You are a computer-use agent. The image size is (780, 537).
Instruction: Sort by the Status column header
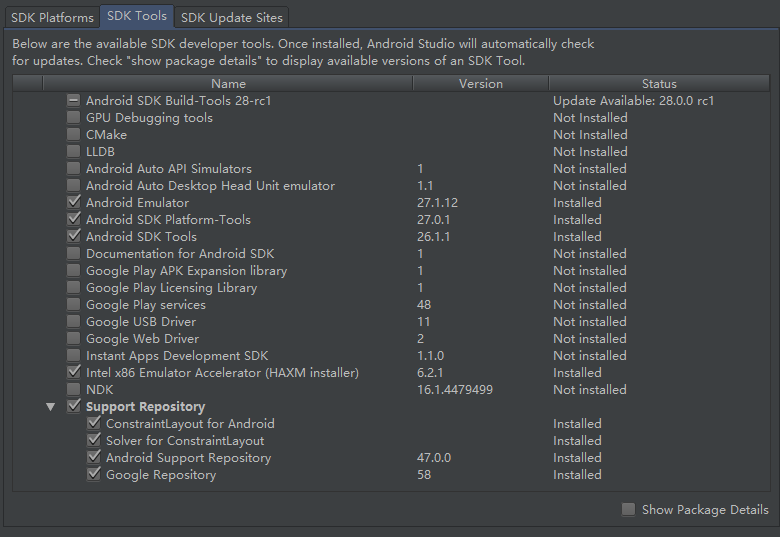point(659,84)
